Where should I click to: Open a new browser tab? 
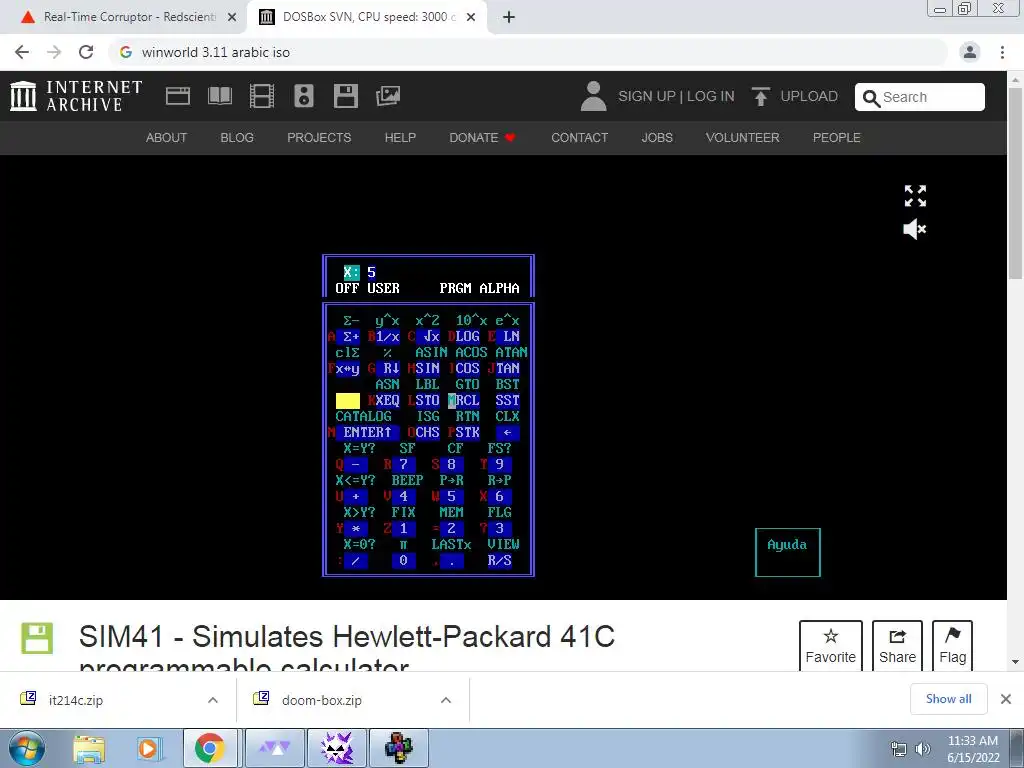pos(509,18)
